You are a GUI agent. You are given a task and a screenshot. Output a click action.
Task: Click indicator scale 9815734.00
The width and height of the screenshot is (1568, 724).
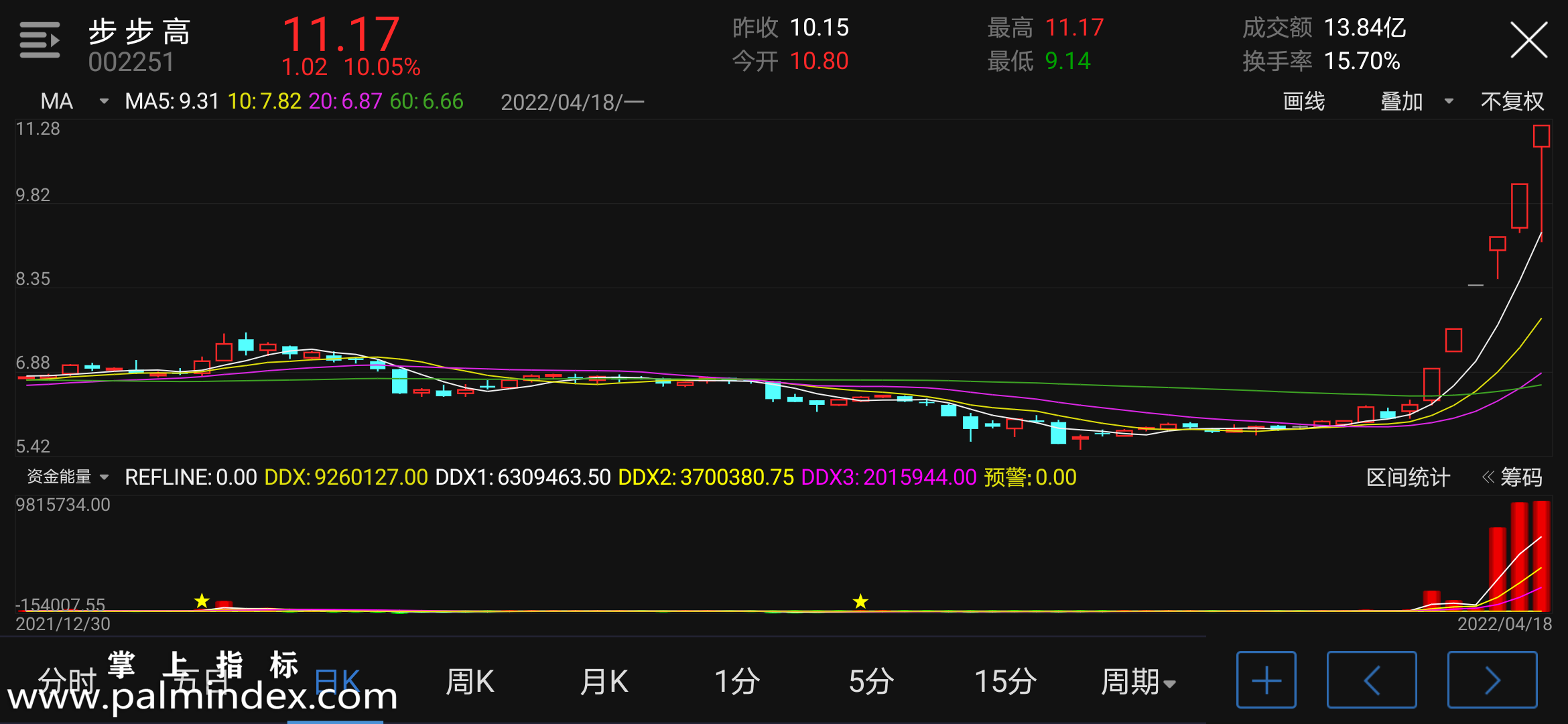63,505
